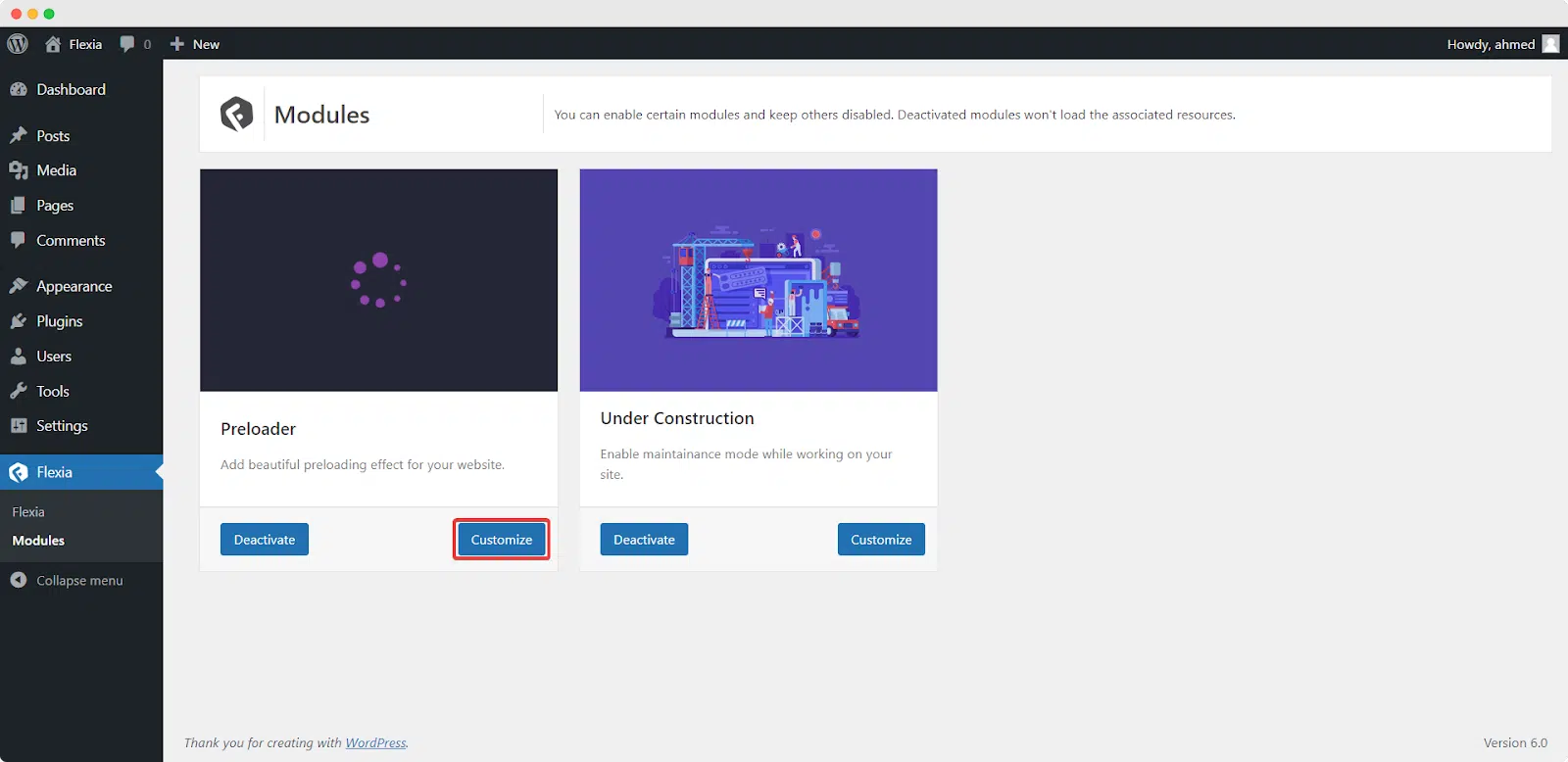Click the Flexia home icon in admin bar
The image size is (1568, 762).
(x=53, y=44)
